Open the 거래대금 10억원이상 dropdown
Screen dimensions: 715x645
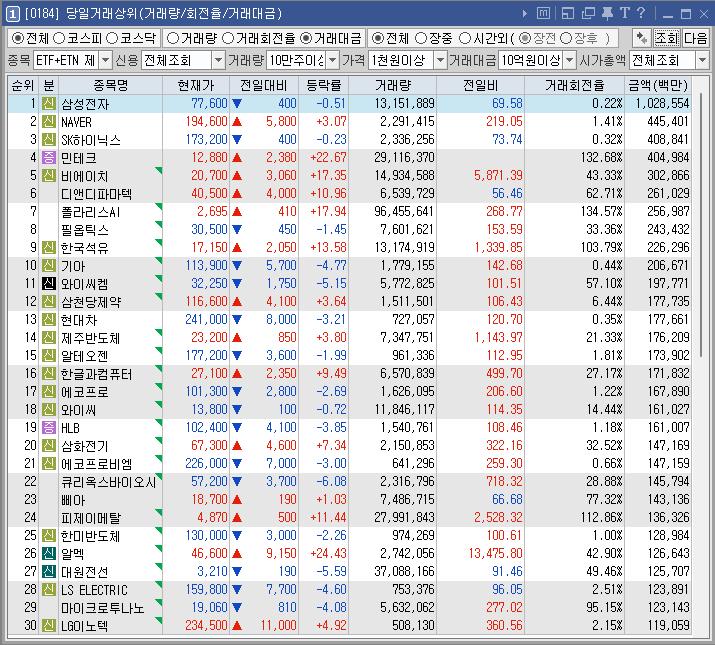(570, 60)
